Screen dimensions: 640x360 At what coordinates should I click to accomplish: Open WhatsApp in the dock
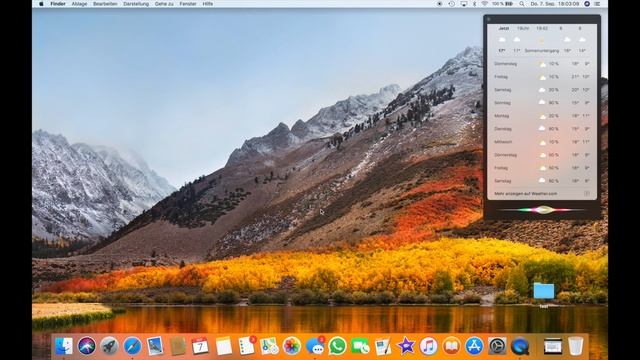tap(338, 346)
